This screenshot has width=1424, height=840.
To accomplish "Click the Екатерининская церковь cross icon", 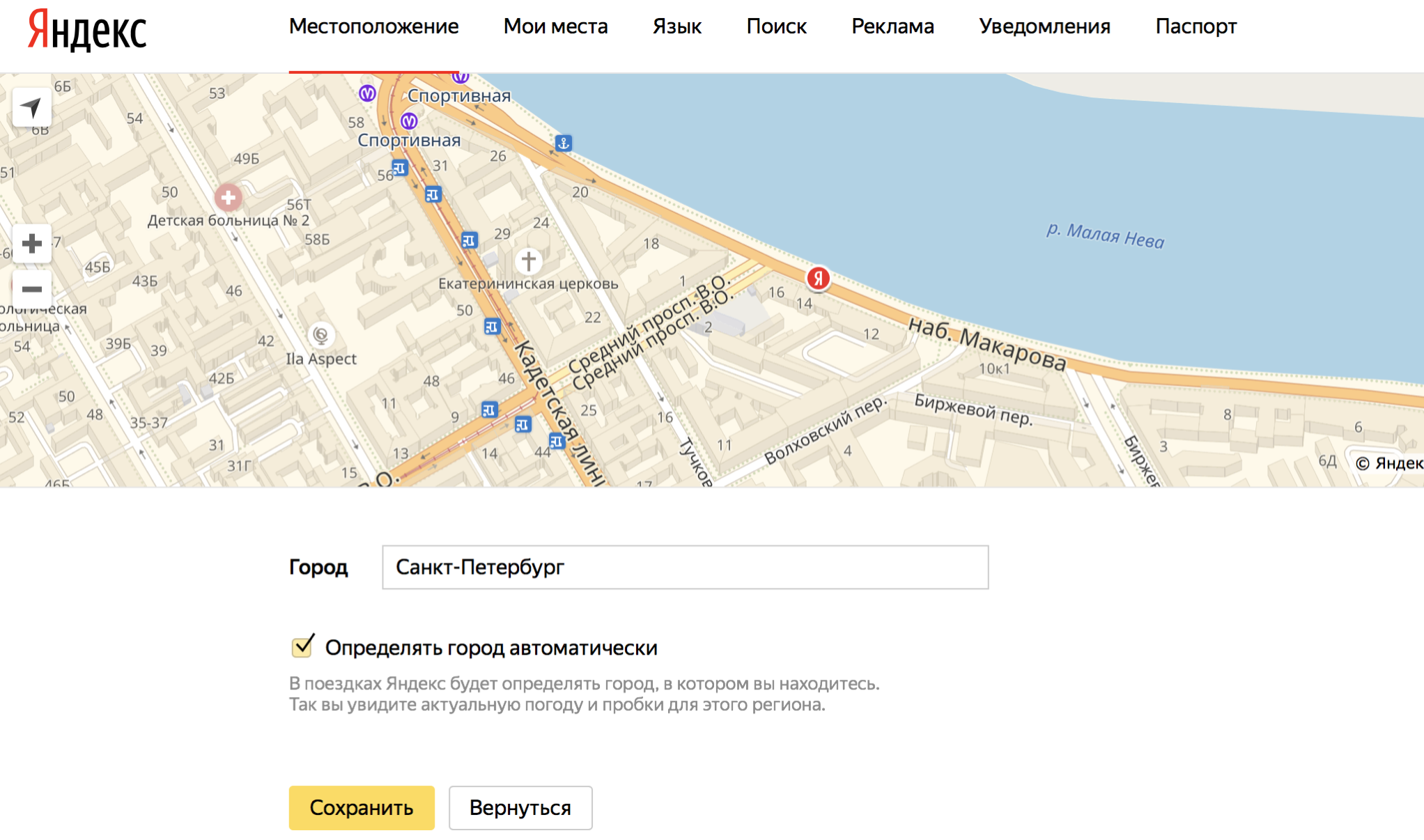I will [x=529, y=260].
